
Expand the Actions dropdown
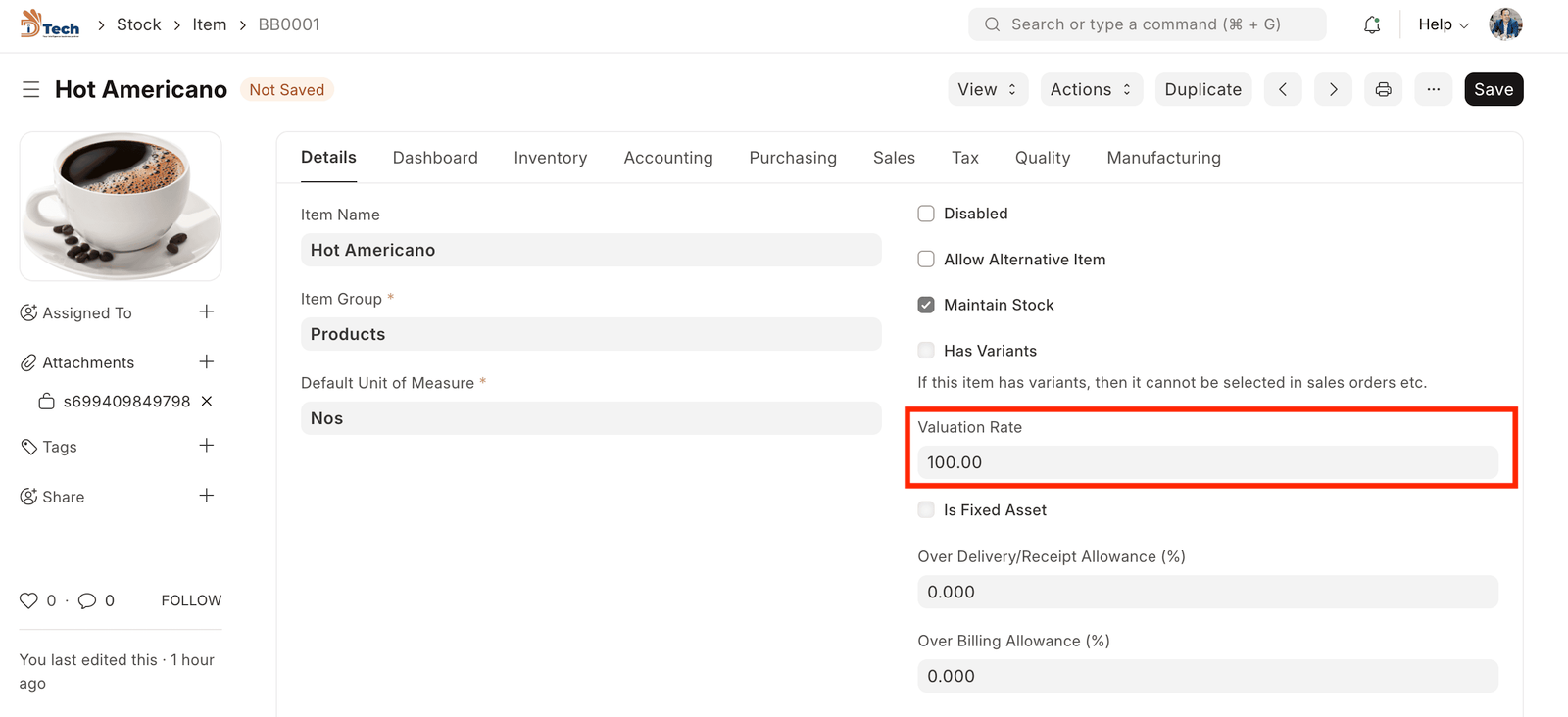tap(1091, 89)
